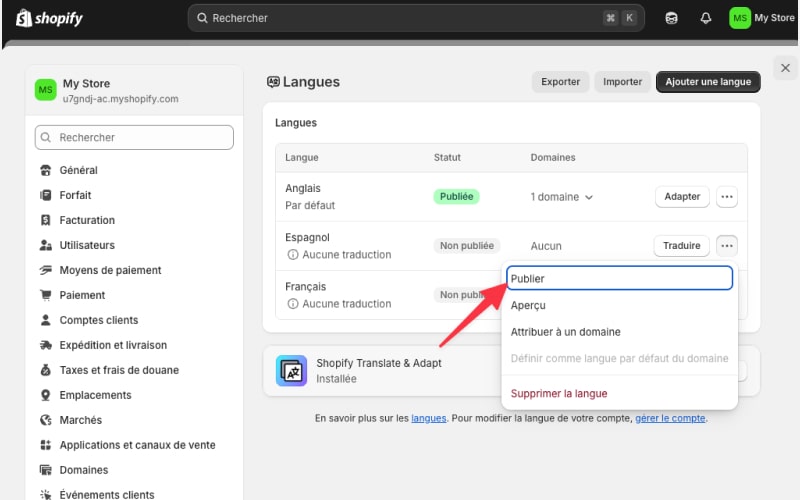The width and height of the screenshot is (800, 500).
Task: Click the Ajouter une langue button
Action: [x=708, y=82]
